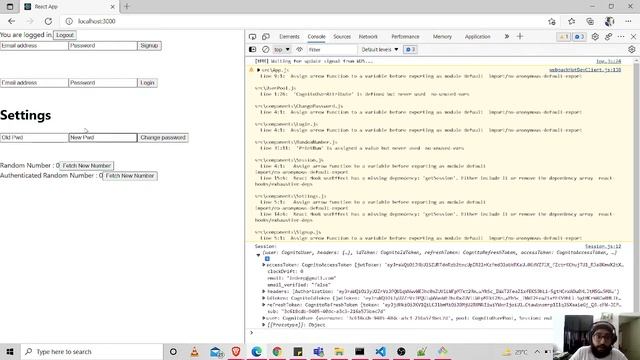Switch to the Elements tab
Viewport: 640px width, 360px height.
click(289, 37)
